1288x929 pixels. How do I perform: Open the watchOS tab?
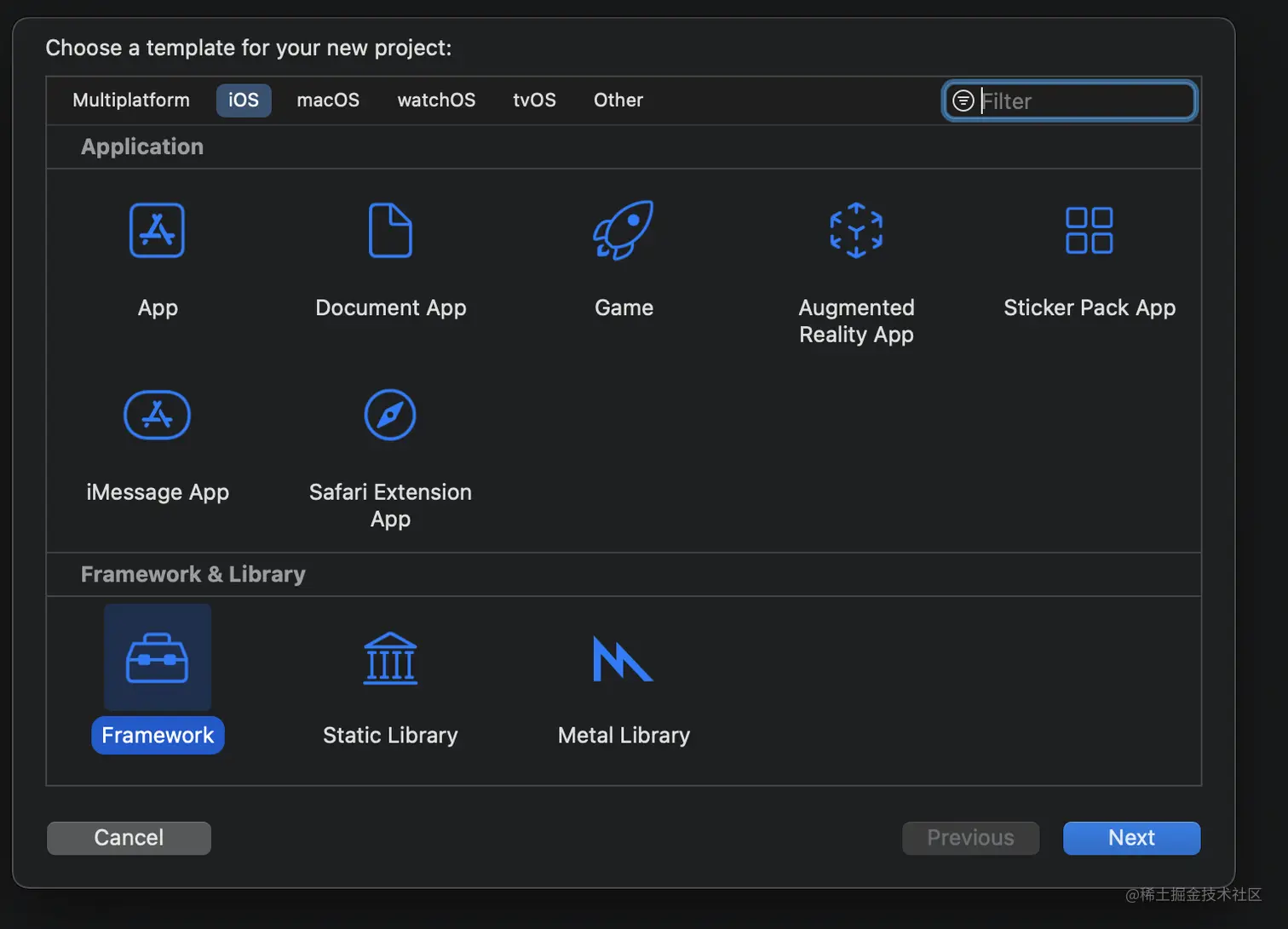tap(436, 100)
